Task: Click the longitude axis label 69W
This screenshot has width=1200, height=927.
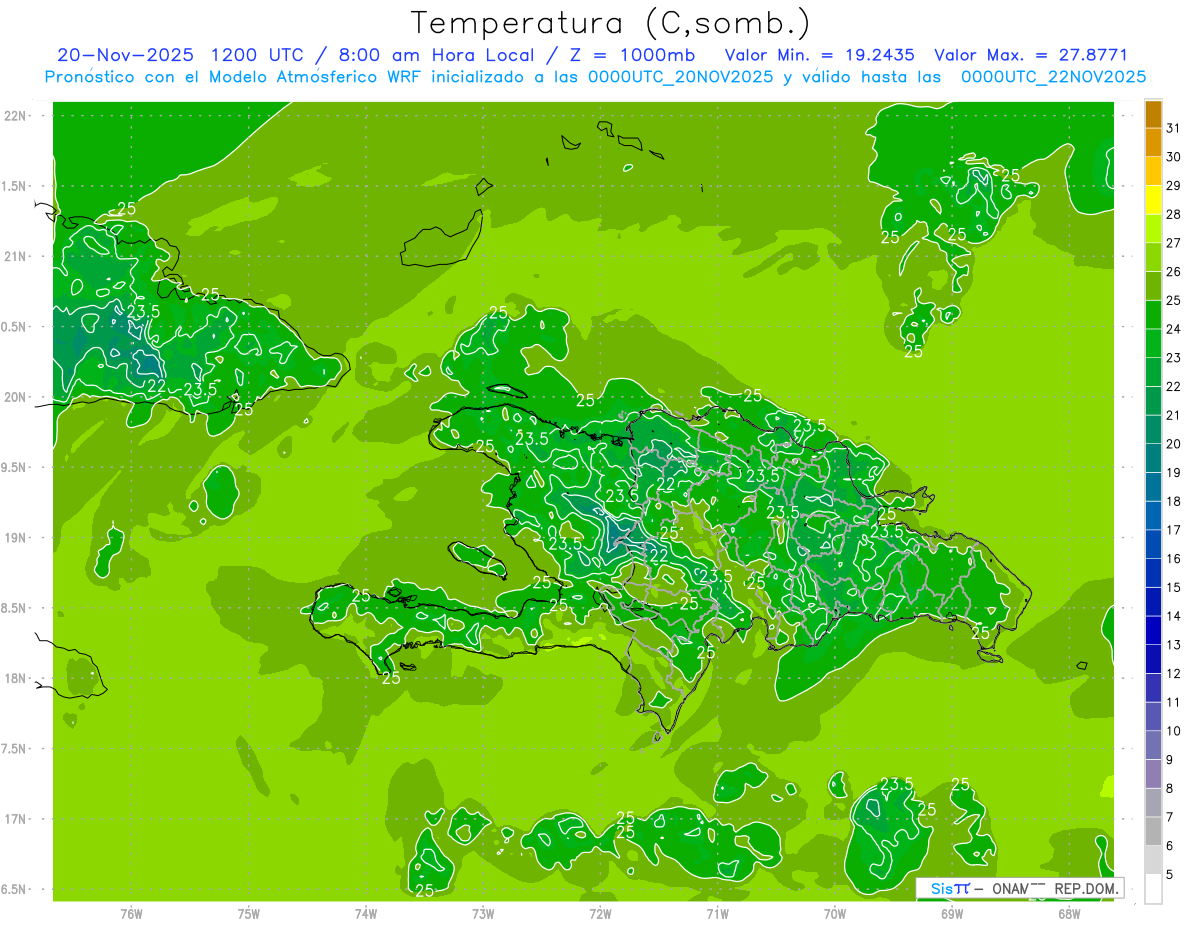Action: (952, 914)
